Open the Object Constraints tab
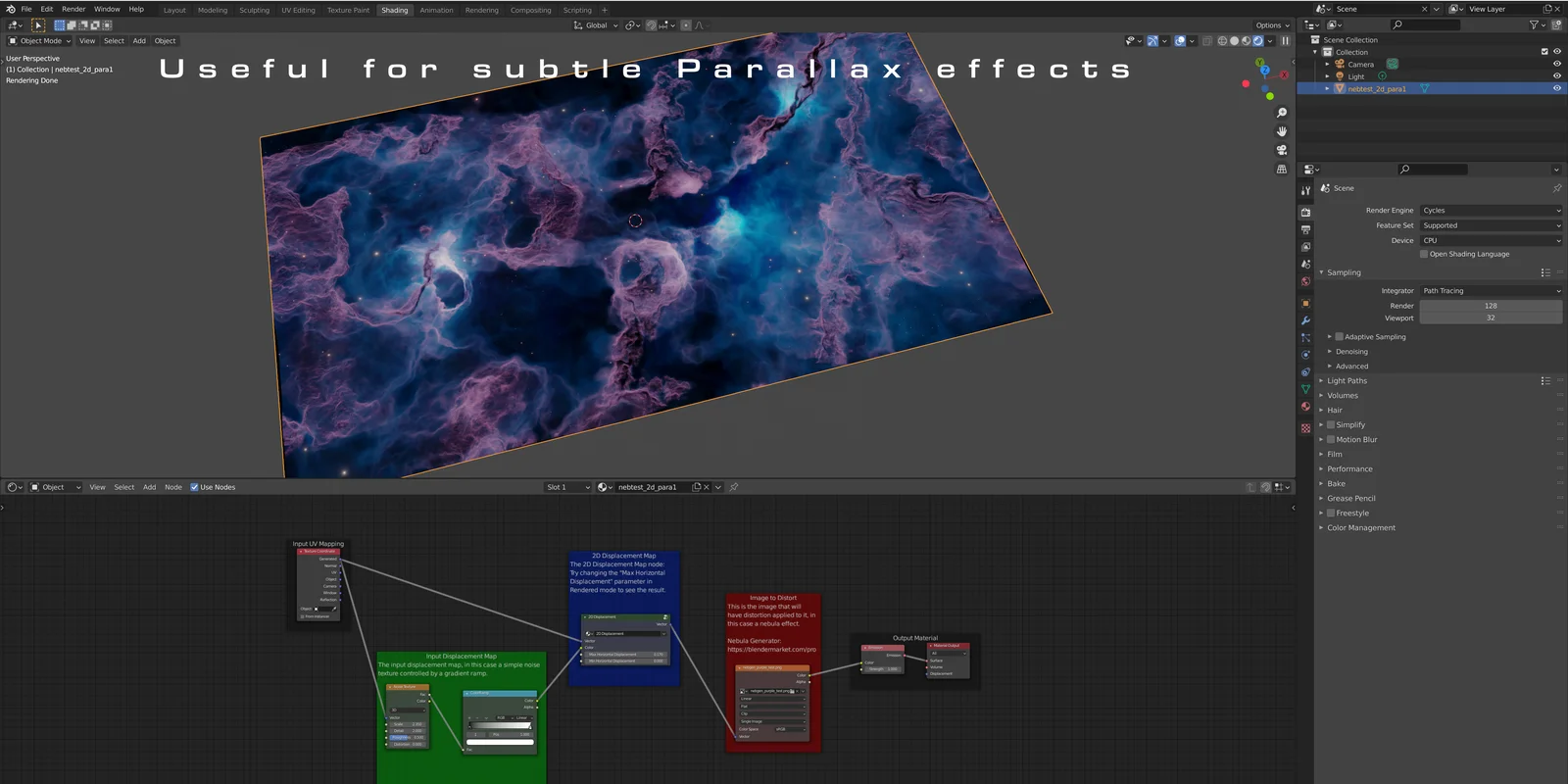 coord(1305,372)
